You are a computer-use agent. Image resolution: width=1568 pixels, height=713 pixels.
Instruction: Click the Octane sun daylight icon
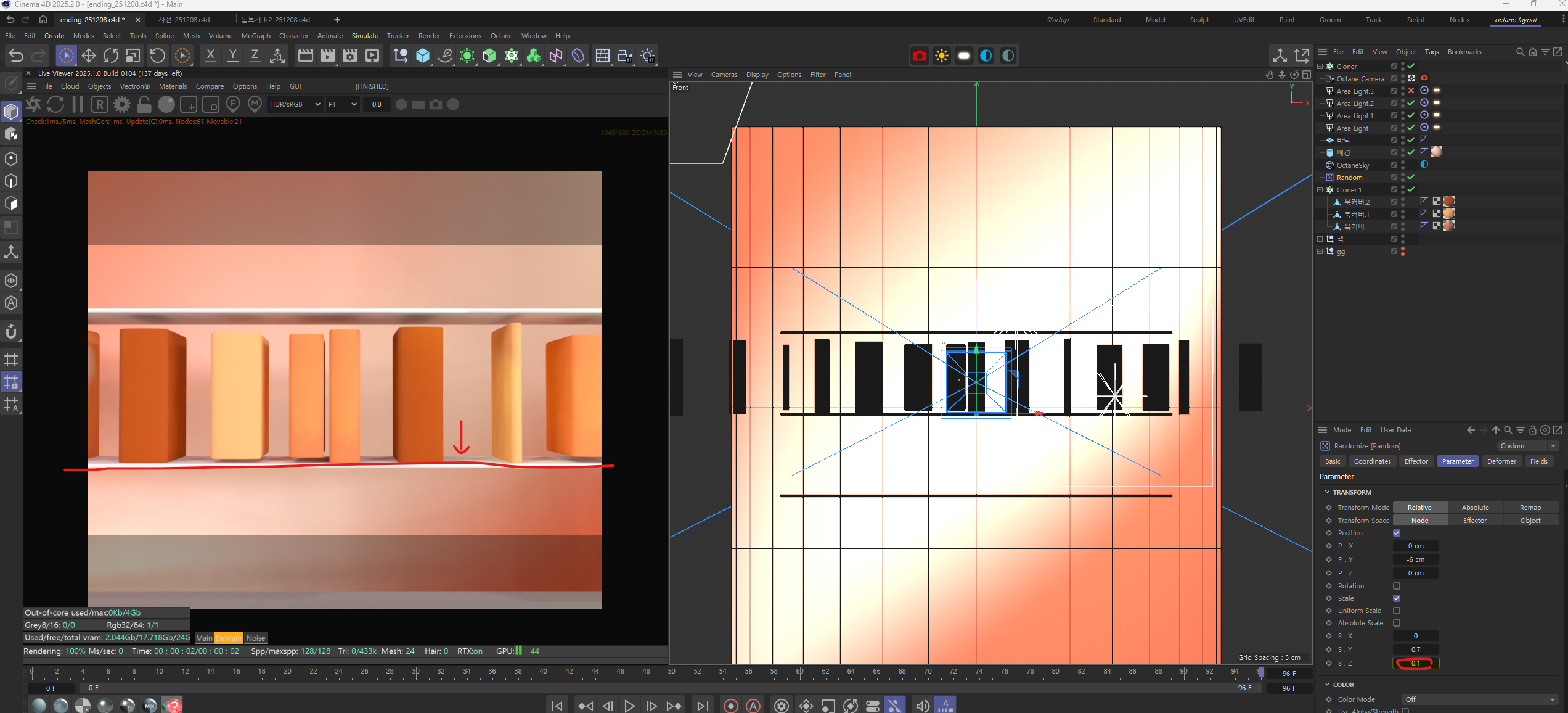point(941,56)
